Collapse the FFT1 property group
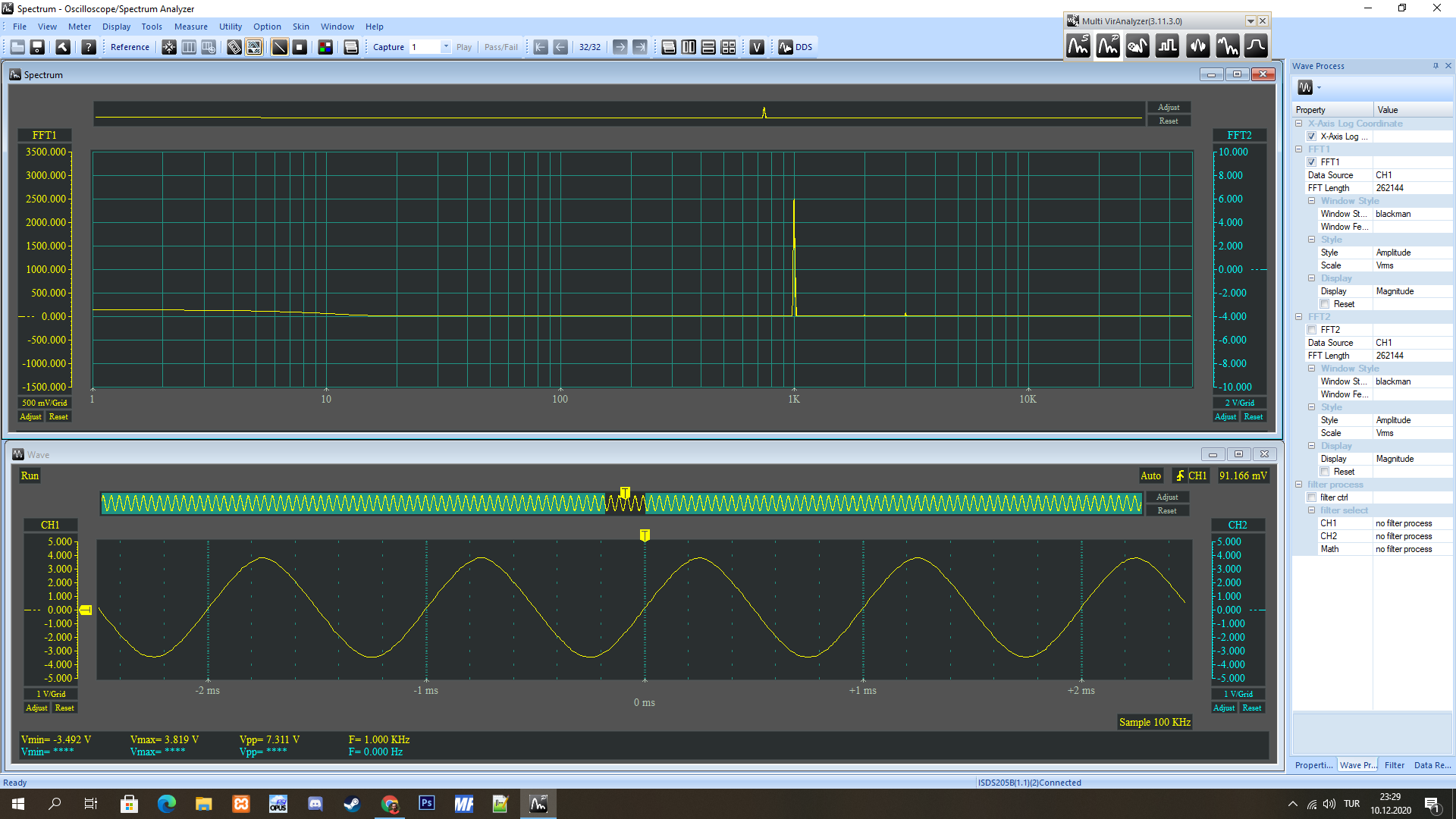This screenshot has height=819, width=1456. pos(1298,149)
